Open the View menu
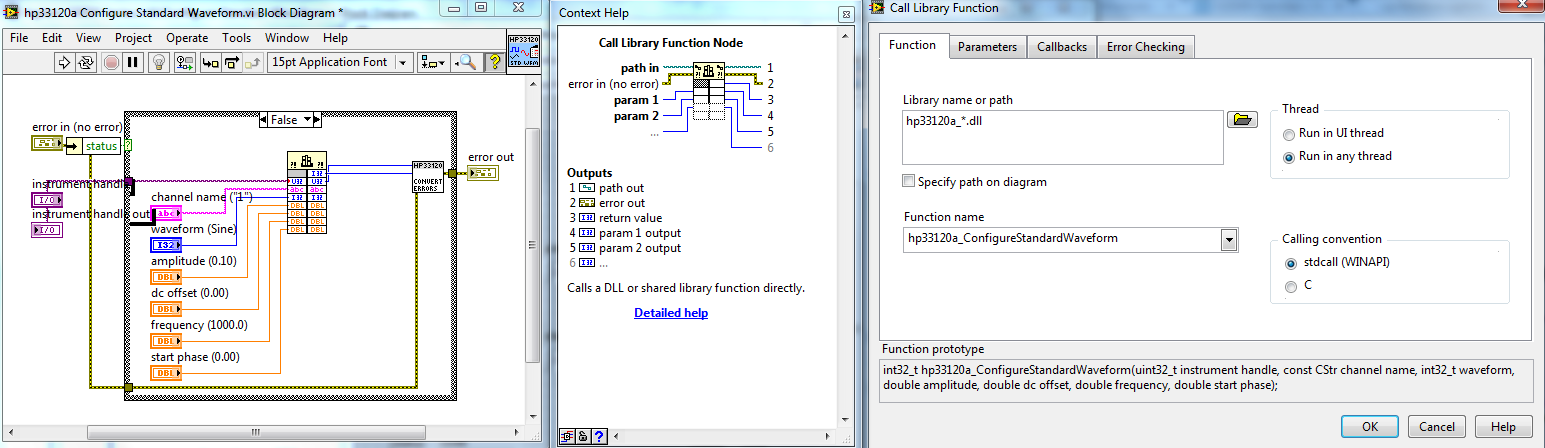Viewport: 1545px width, 448px height. pyautogui.click(x=88, y=38)
